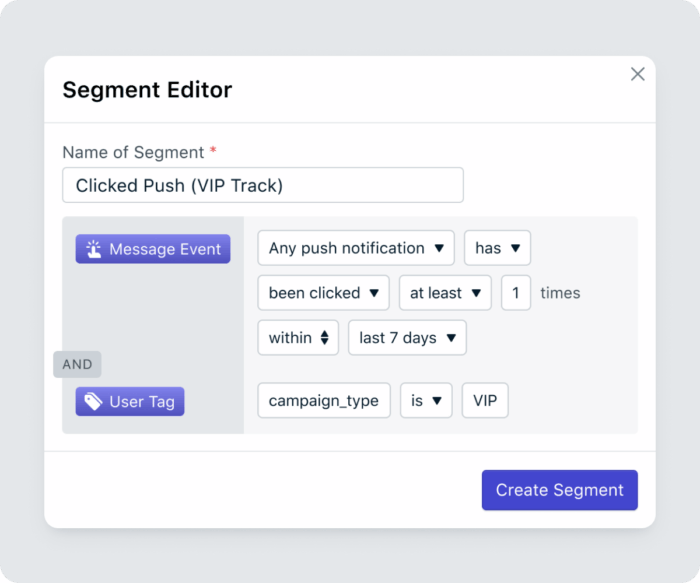Click the times count field showing 1

point(516,293)
